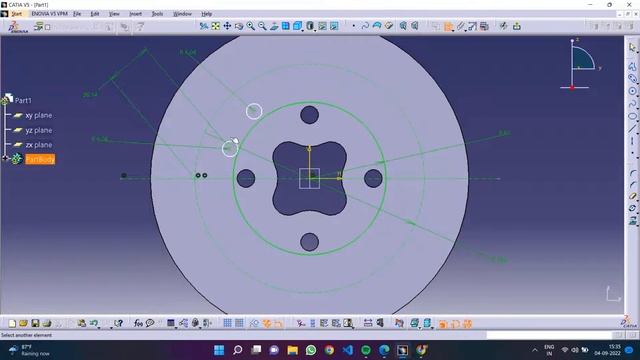Select the Profile sketch tool
This screenshot has height=360, width=640.
pyautogui.click(x=632, y=66)
